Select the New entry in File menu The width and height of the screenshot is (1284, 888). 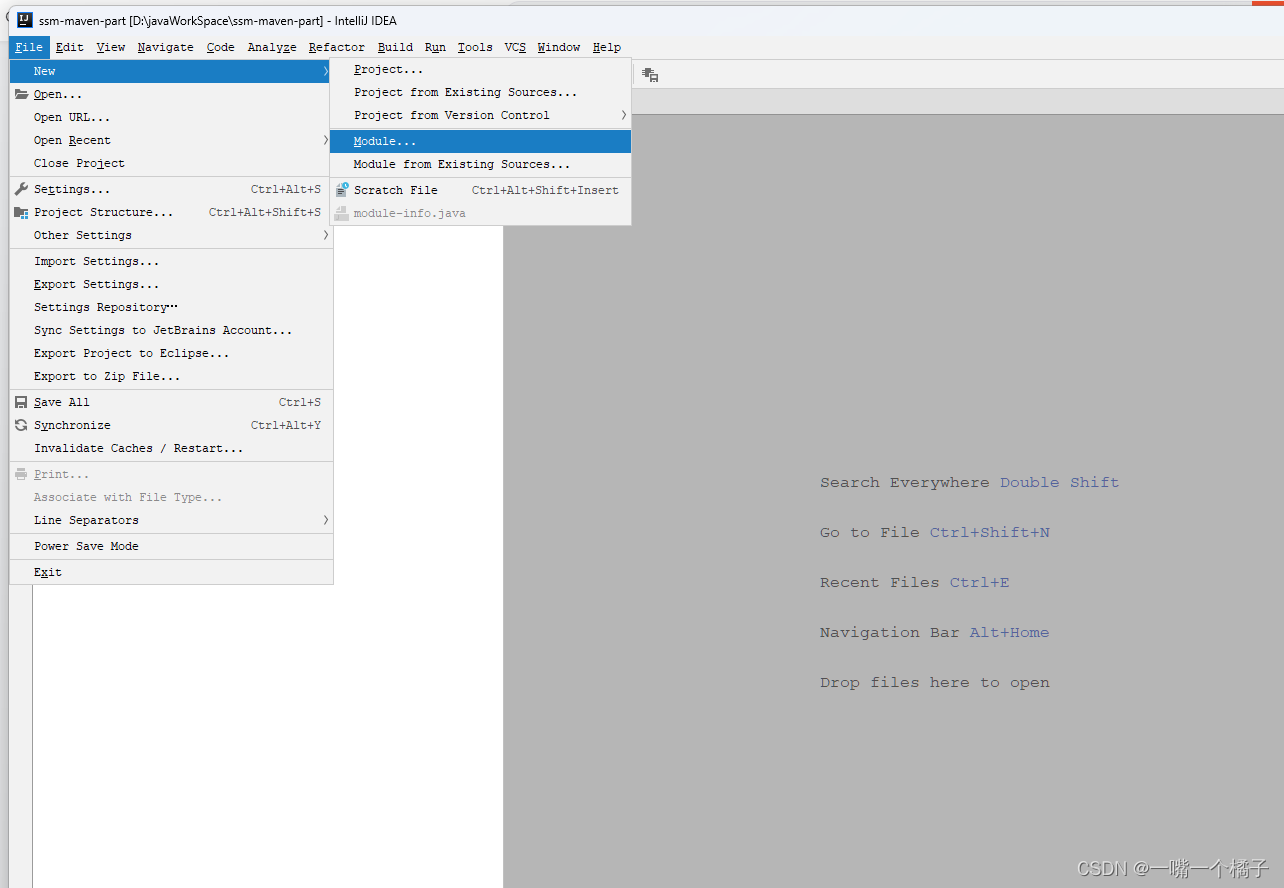[x=171, y=71]
